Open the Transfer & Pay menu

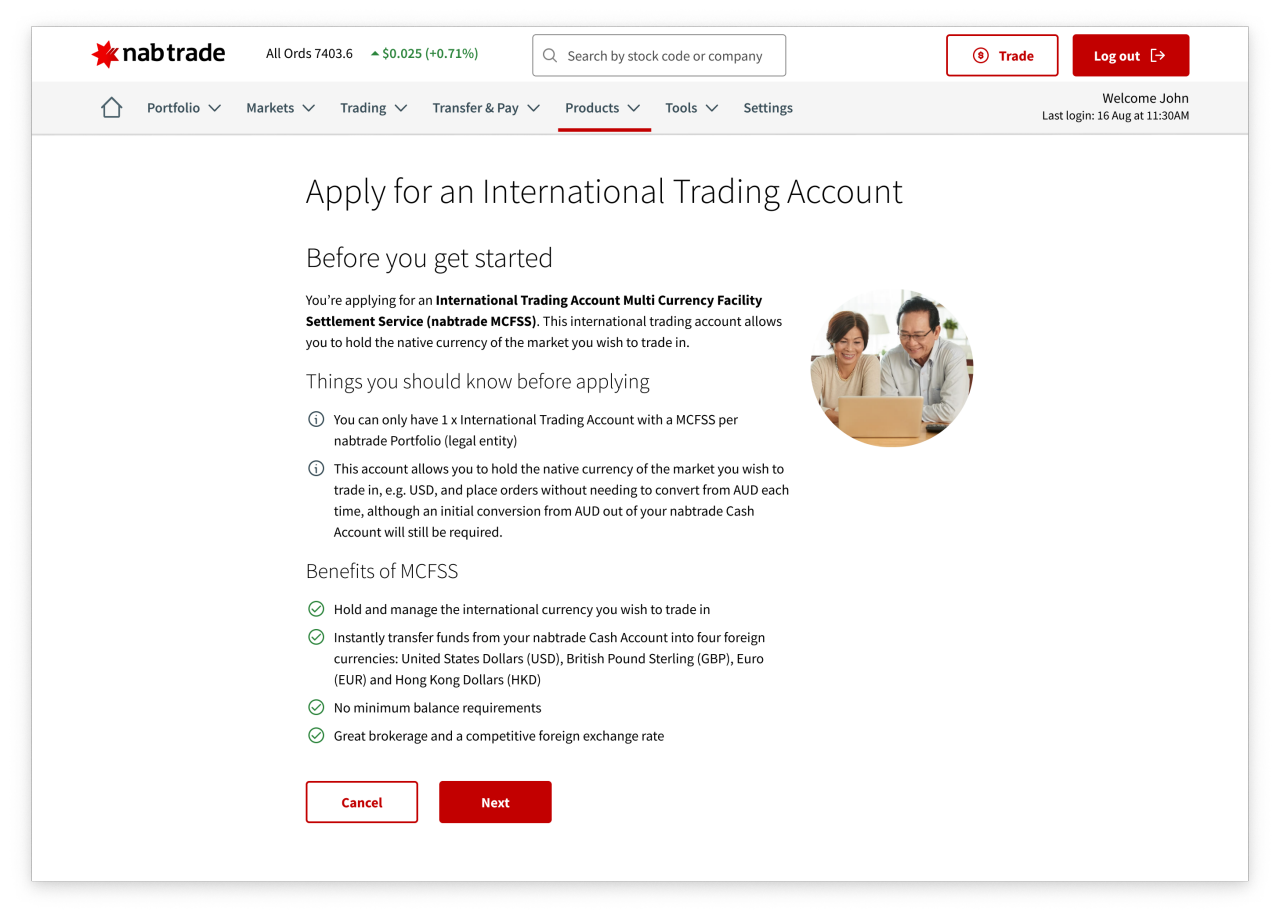(486, 108)
